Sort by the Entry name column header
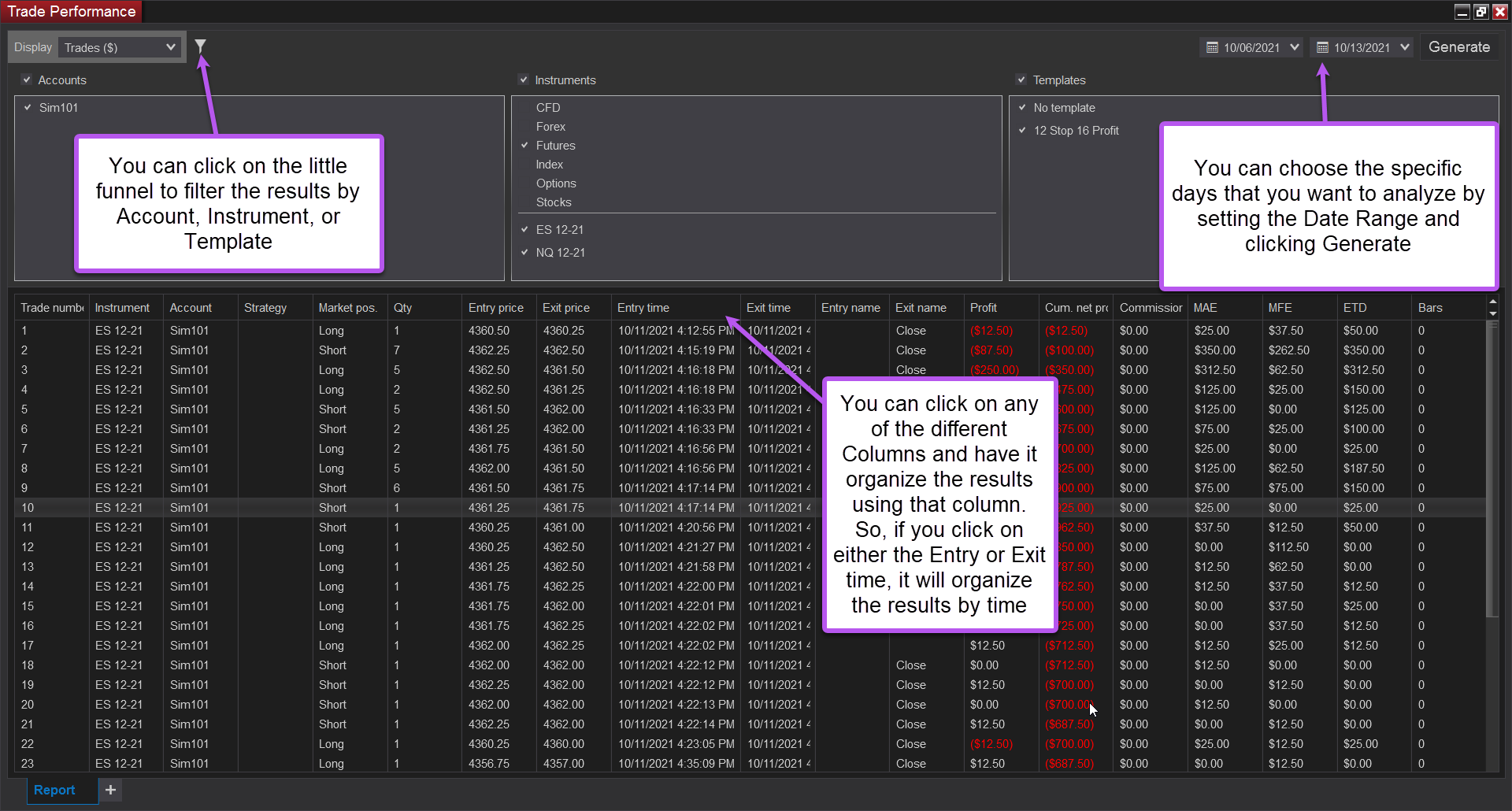The height and width of the screenshot is (811, 1512). 850,308
